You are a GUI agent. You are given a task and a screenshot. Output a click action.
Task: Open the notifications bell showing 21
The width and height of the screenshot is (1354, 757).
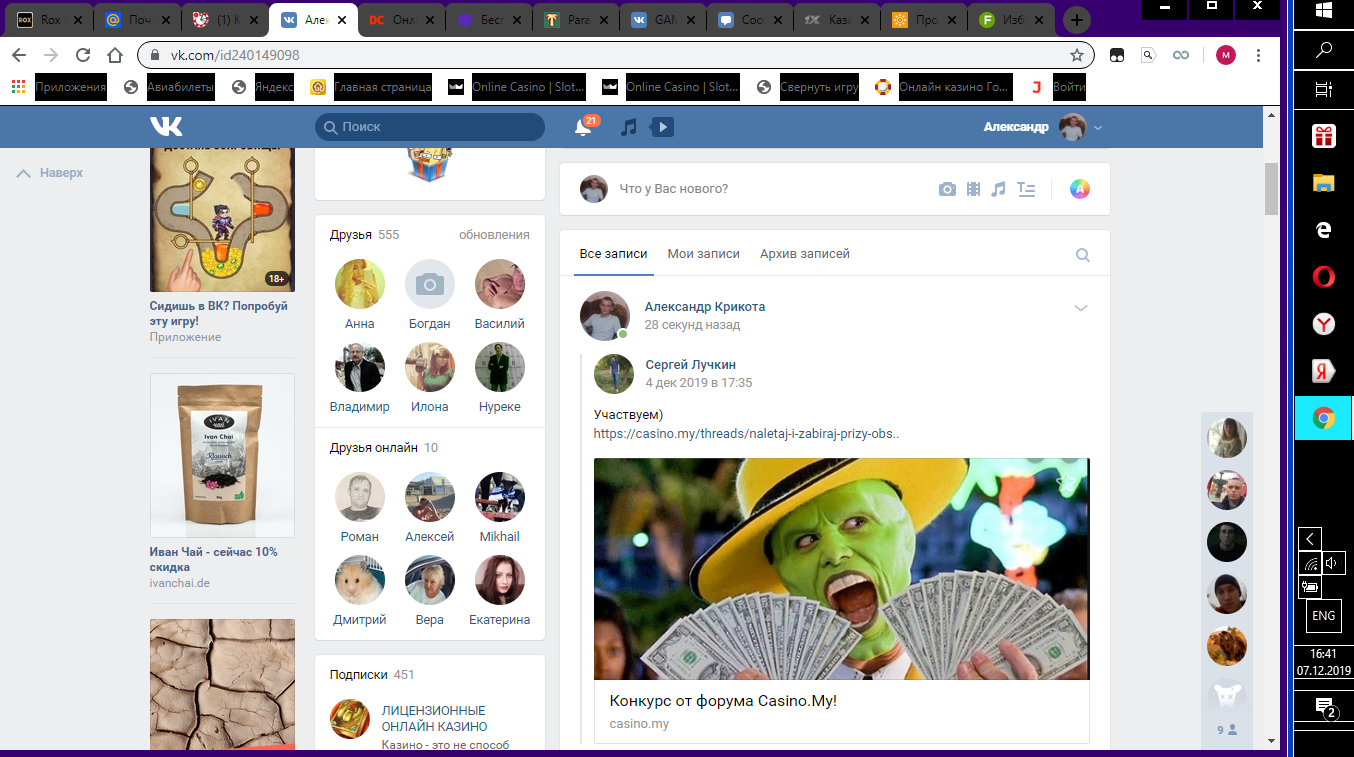[x=584, y=127]
